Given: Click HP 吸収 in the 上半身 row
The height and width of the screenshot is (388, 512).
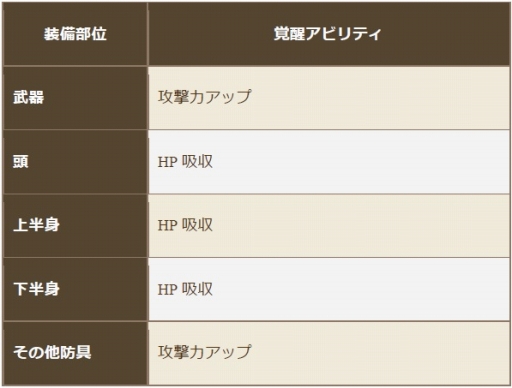Looking at the screenshot, I should (185, 225).
